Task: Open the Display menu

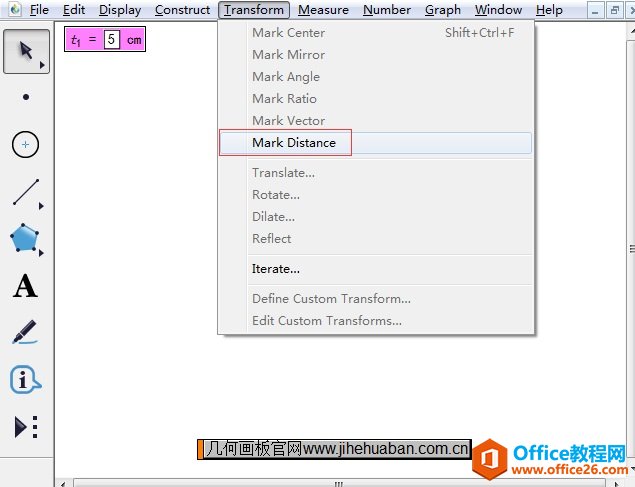Action: [120, 10]
